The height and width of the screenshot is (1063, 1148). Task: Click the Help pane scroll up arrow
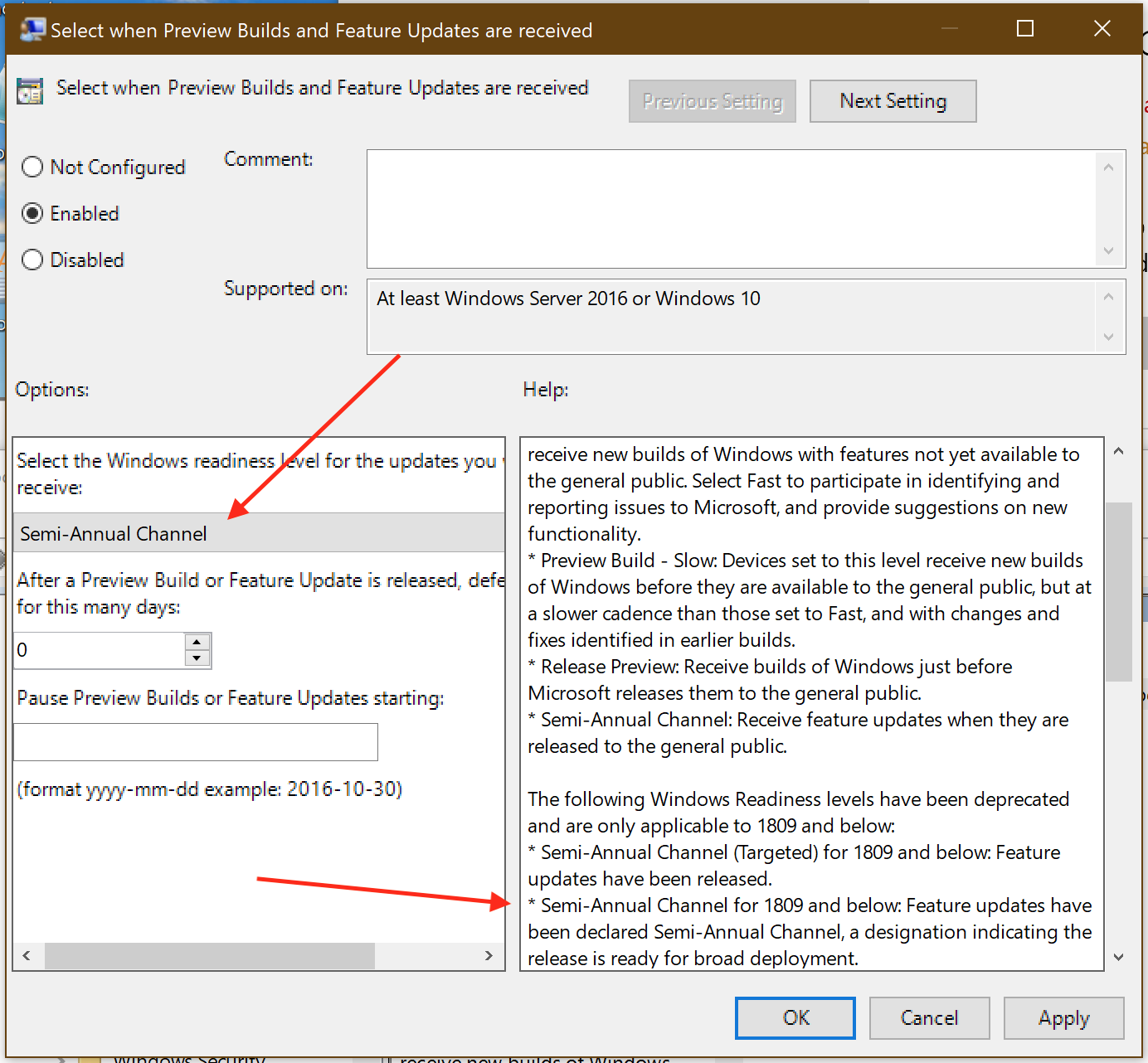(x=1118, y=452)
